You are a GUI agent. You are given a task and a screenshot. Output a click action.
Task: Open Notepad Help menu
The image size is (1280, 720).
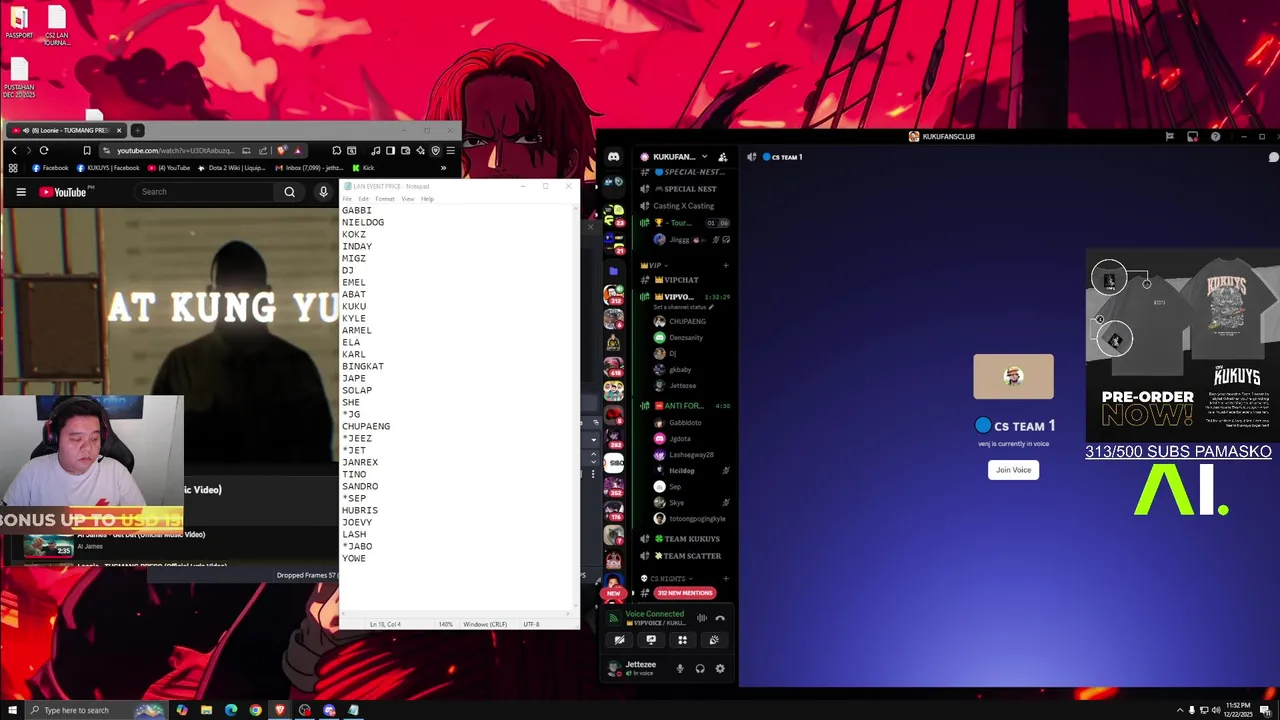[x=427, y=199]
